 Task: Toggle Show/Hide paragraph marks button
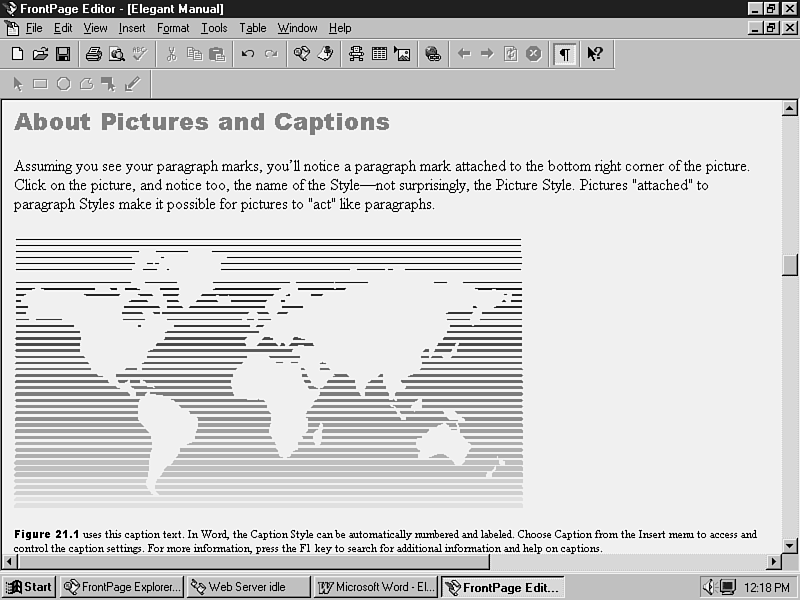click(565, 54)
